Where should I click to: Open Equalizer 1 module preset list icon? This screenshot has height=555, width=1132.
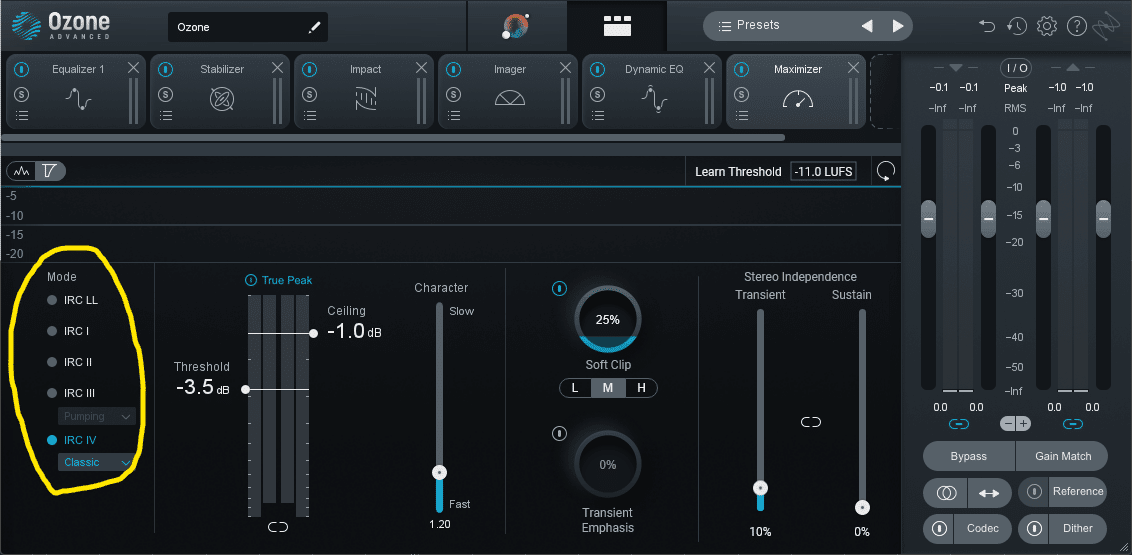pyautogui.click(x=22, y=115)
